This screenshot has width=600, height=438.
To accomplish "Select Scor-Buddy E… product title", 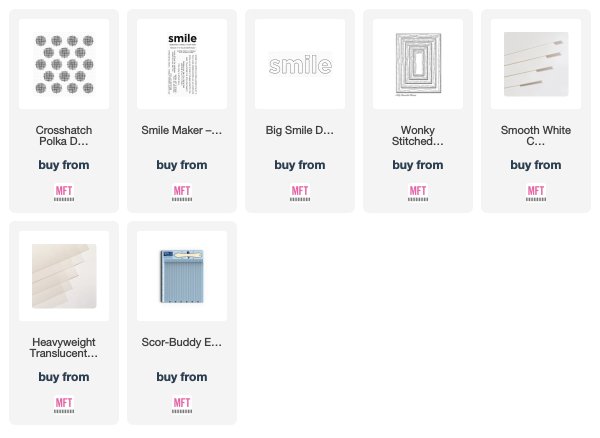I will click(x=182, y=342).
